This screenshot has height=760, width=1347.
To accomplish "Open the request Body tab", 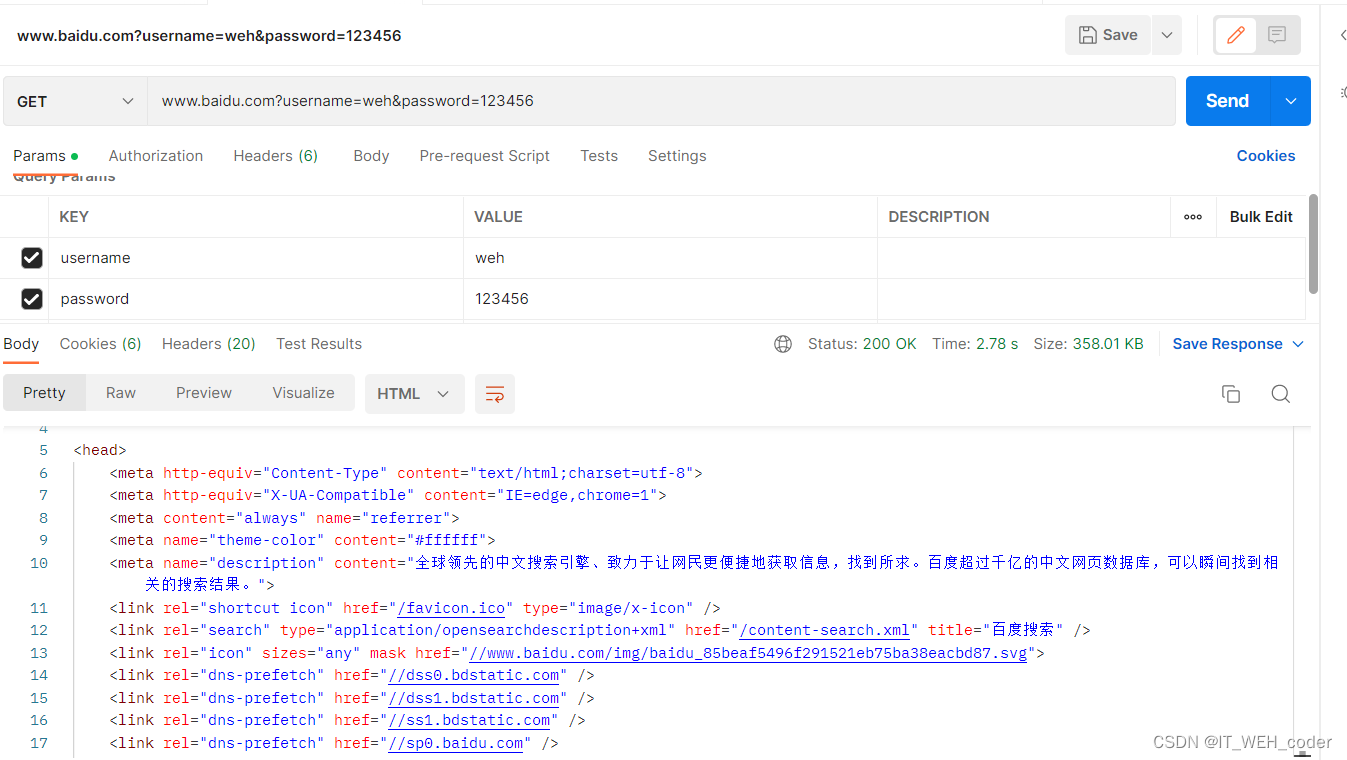I will pos(371,156).
